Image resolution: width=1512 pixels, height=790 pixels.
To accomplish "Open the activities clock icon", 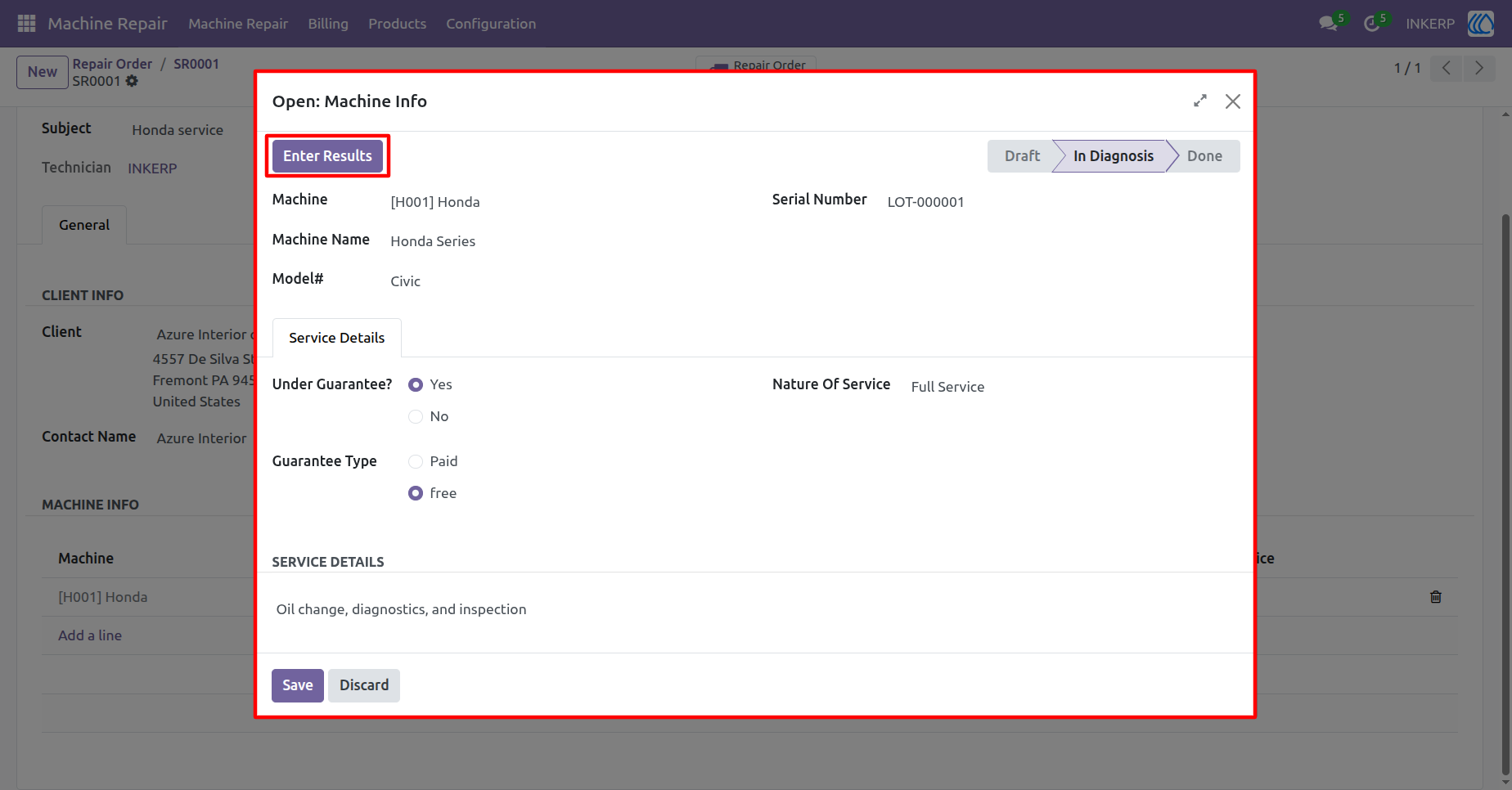I will (1372, 24).
